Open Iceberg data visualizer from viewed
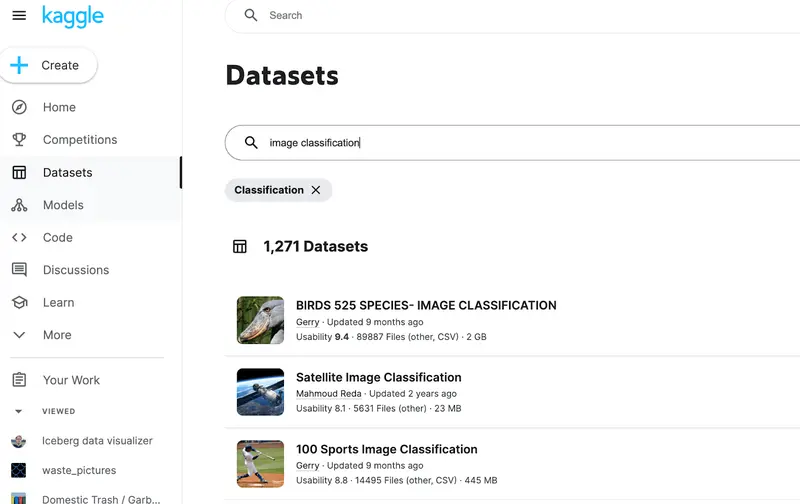The height and width of the screenshot is (504, 800). pyautogui.click(x=97, y=441)
